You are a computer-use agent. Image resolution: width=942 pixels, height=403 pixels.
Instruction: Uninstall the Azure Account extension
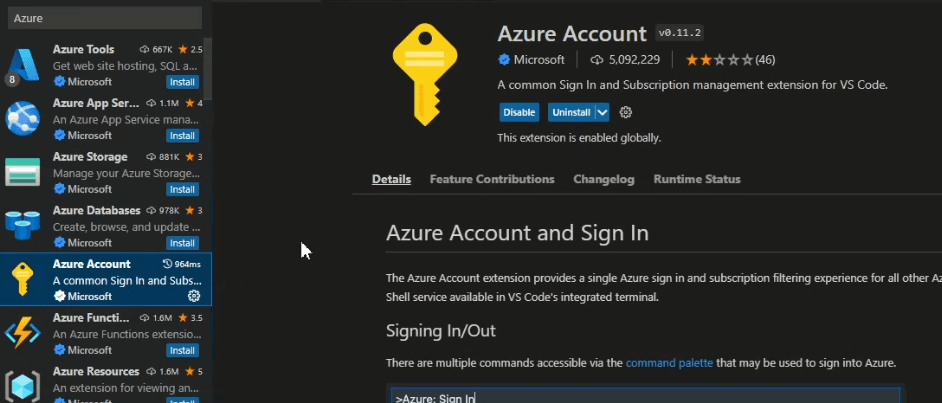coord(571,112)
